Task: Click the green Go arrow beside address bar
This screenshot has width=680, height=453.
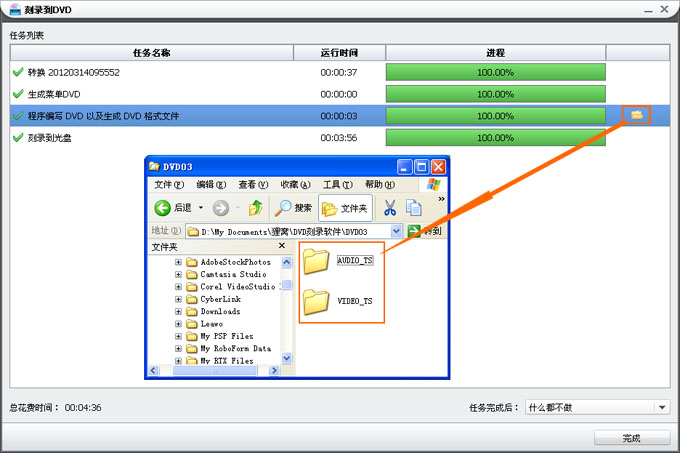Action: [x=414, y=231]
